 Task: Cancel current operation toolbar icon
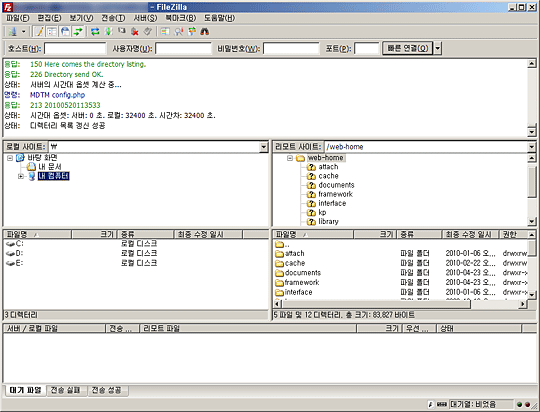coord(122,32)
